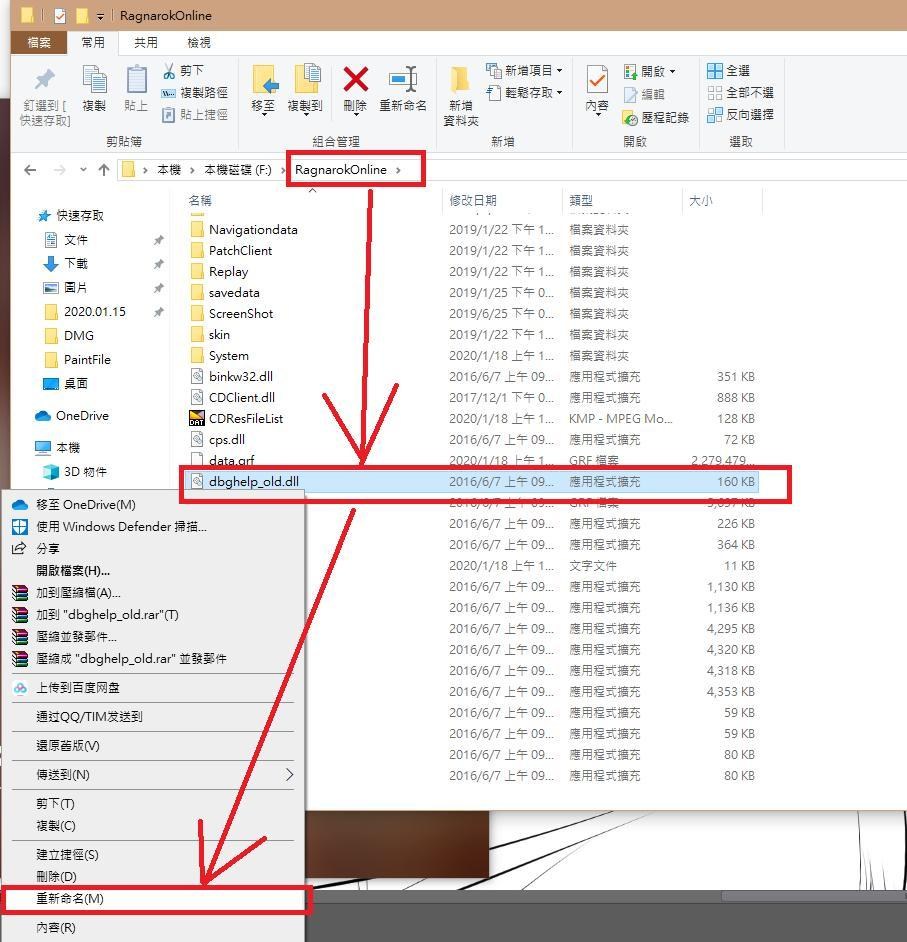
Task: Sort by the 大小 column header
Action: click(700, 201)
